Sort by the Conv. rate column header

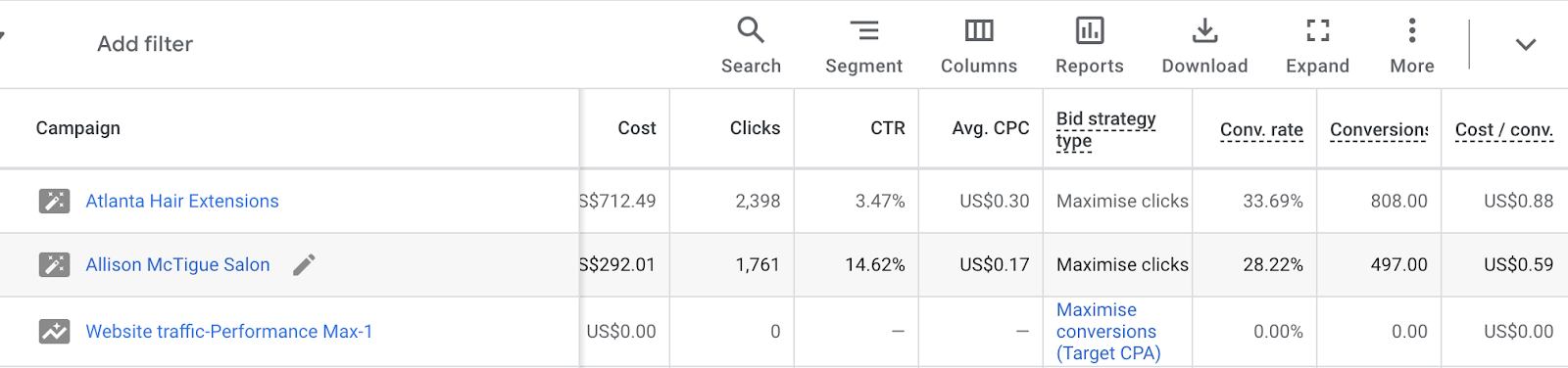[1261, 130]
